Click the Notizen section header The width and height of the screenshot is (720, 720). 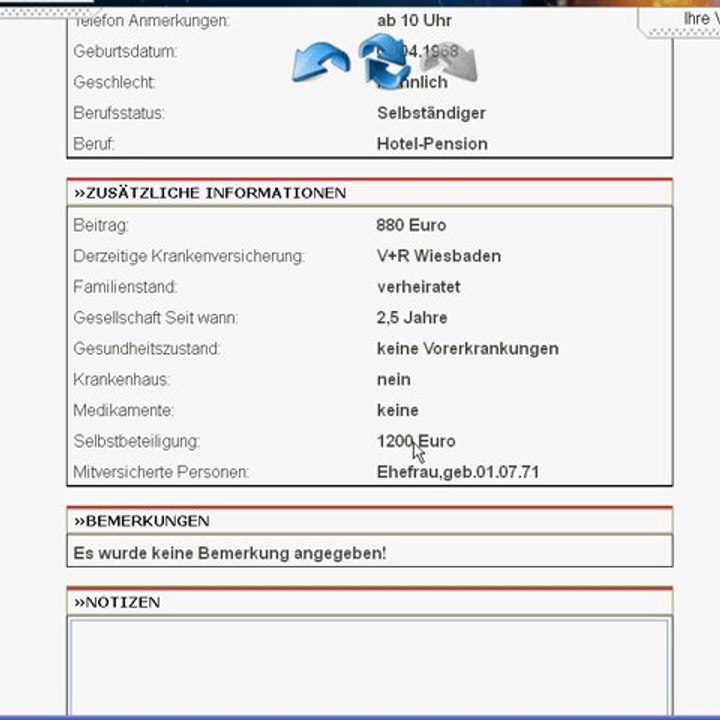370,602
